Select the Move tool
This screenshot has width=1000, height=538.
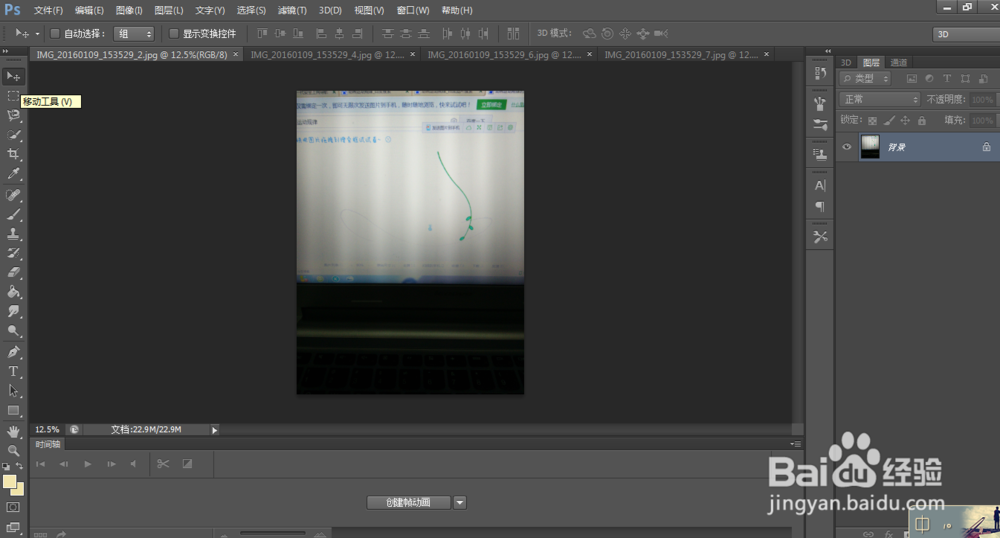(x=13, y=76)
